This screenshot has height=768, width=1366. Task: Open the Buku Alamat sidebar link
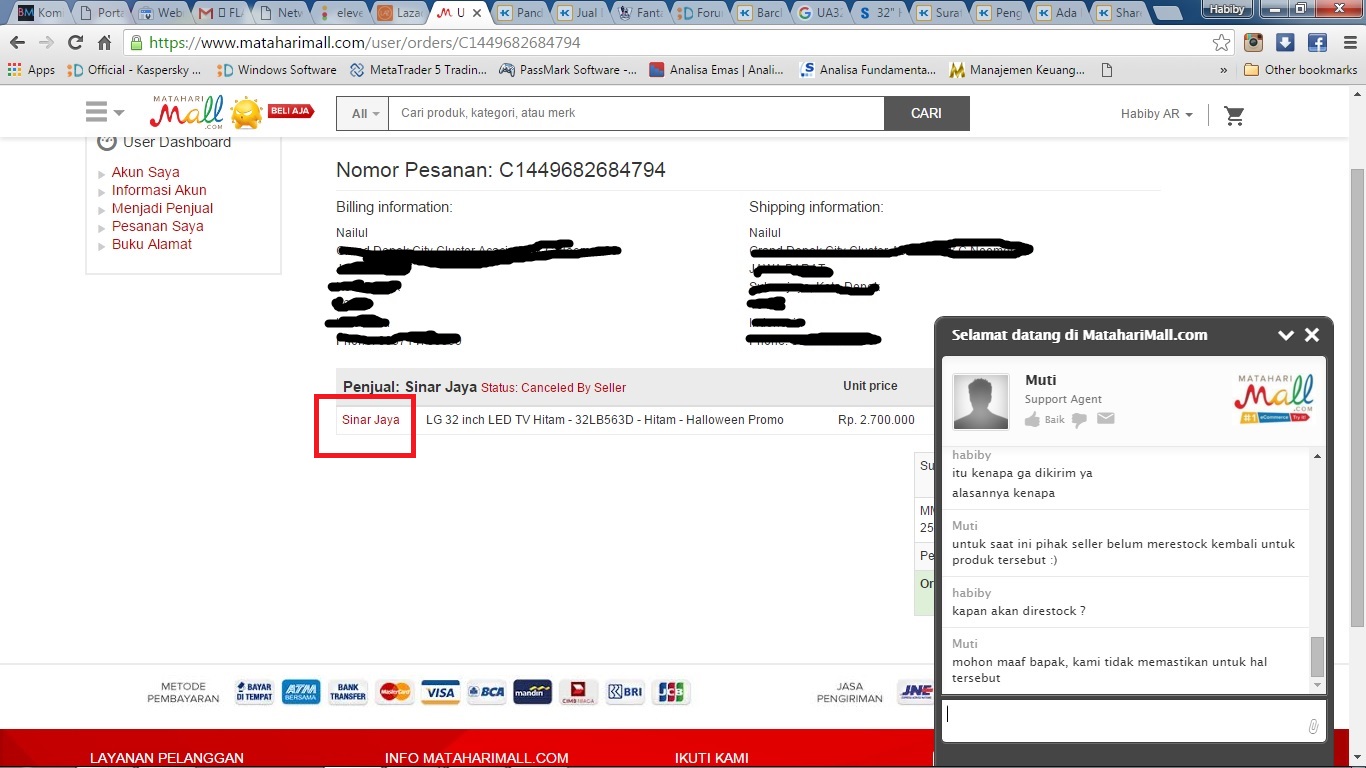point(152,244)
